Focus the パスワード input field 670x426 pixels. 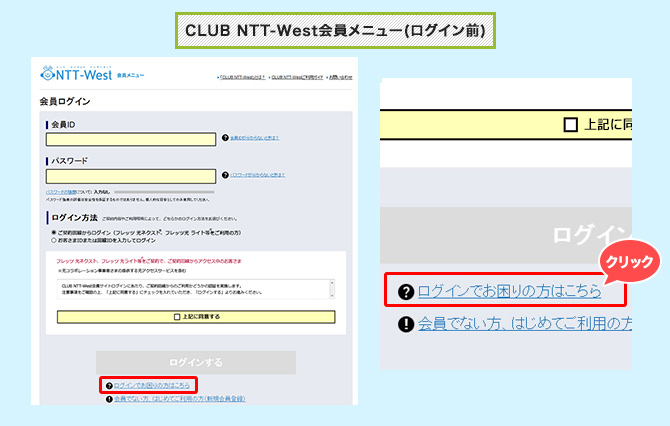coord(131,176)
